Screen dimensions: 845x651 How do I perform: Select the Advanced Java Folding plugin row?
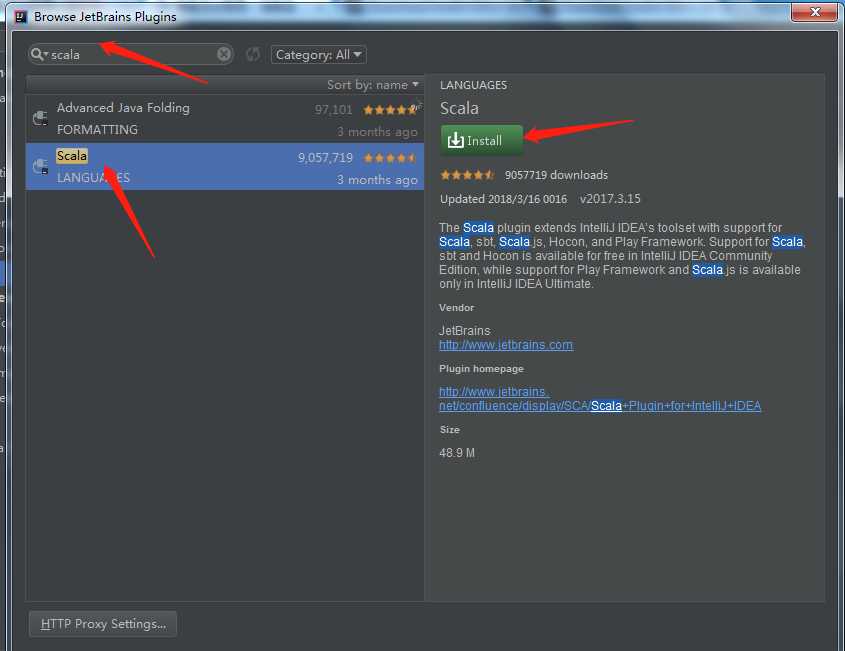click(x=225, y=119)
